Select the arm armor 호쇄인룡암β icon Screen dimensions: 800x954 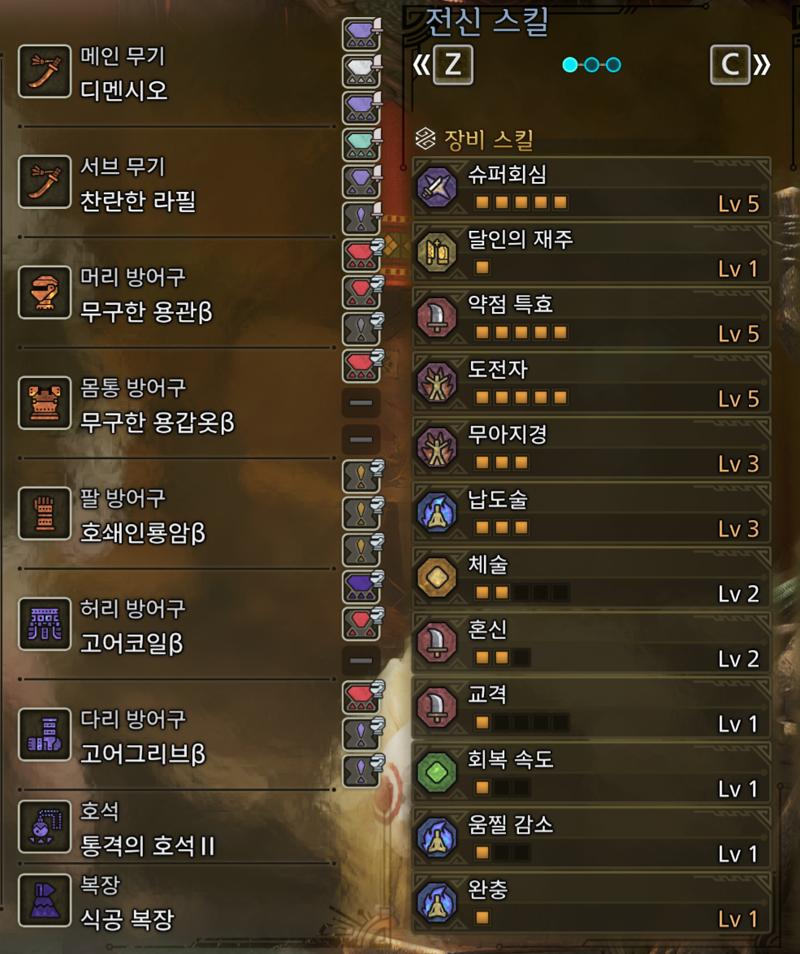pos(44,514)
